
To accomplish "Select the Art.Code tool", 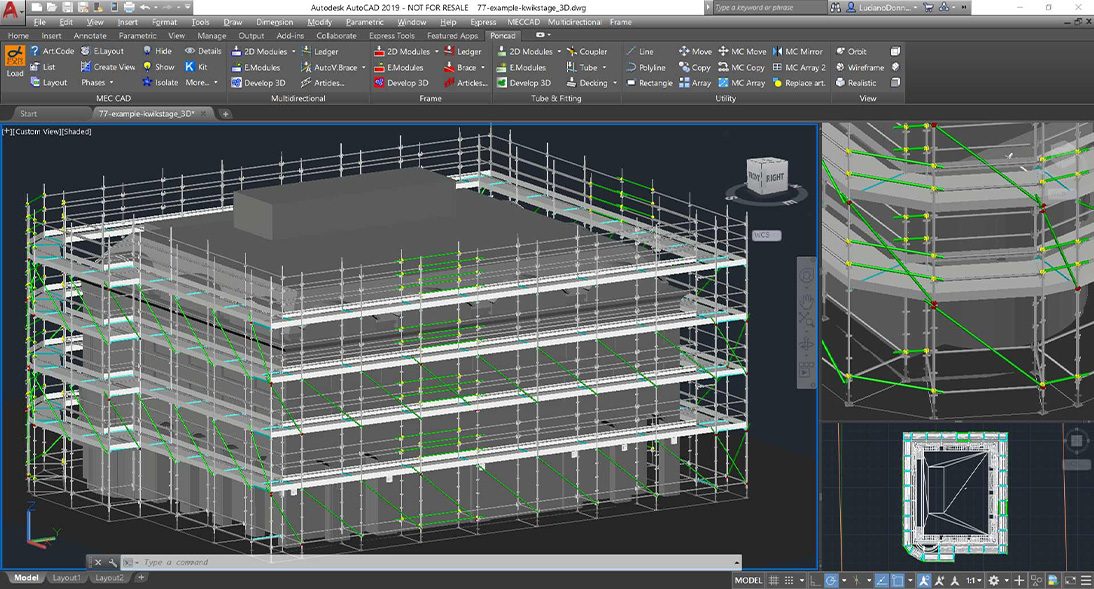I will coord(52,51).
